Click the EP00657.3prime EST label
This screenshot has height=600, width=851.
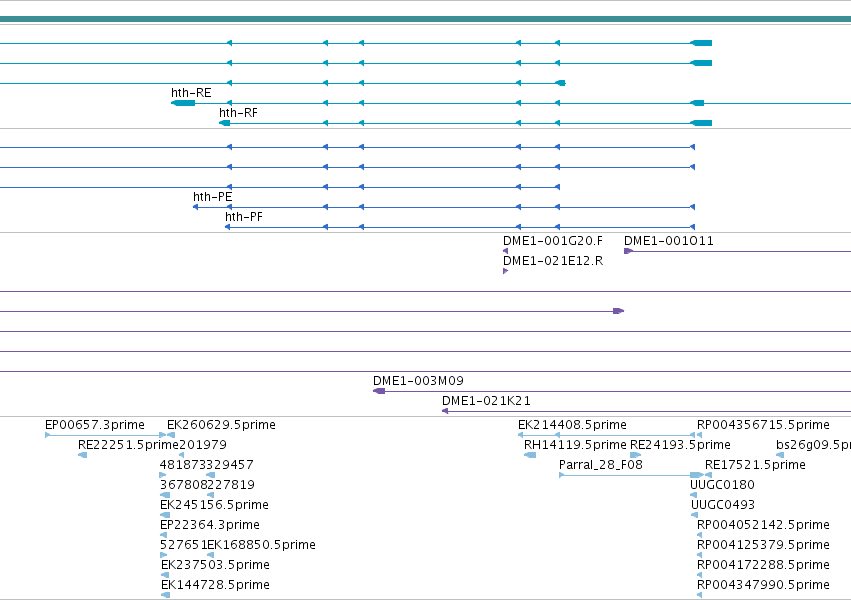point(94,425)
